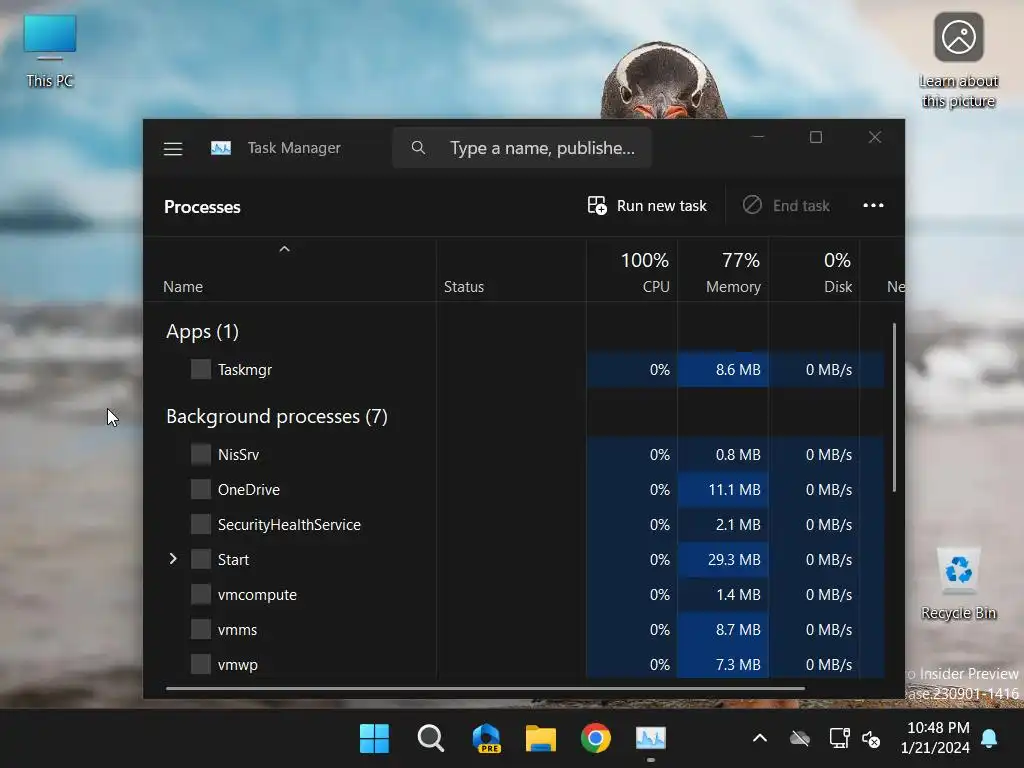Image resolution: width=1024 pixels, height=768 pixels.
Task: Open the Windows Start button on taskbar
Action: [374, 739]
